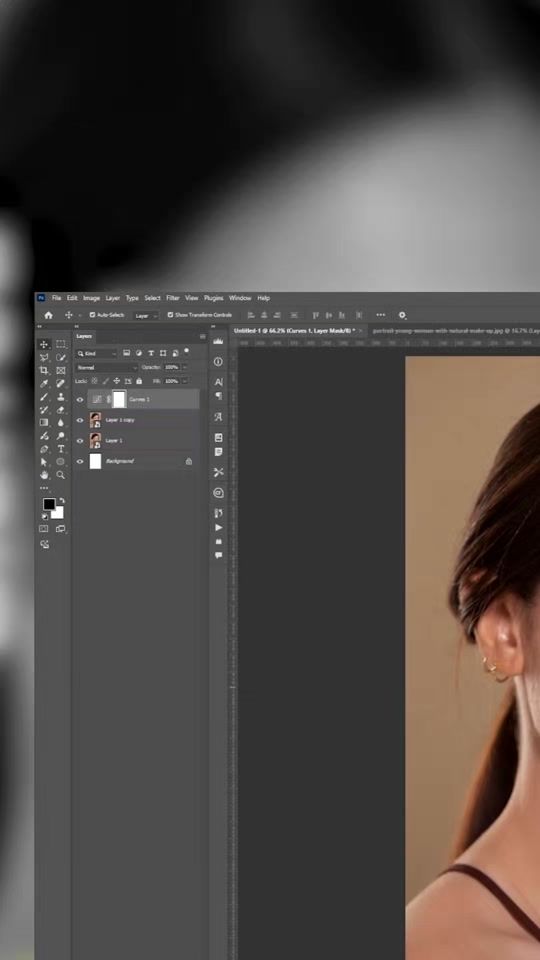Screen dimensions: 540x960
Task: Switch to the portrait-young-woman document tab
Action: pos(456,331)
